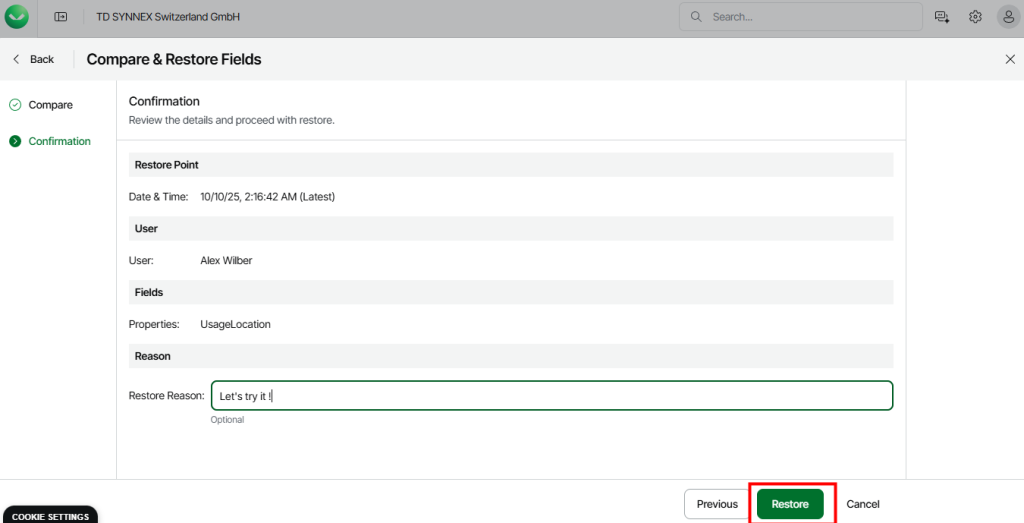Cancel the restore operation

tap(862, 504)
